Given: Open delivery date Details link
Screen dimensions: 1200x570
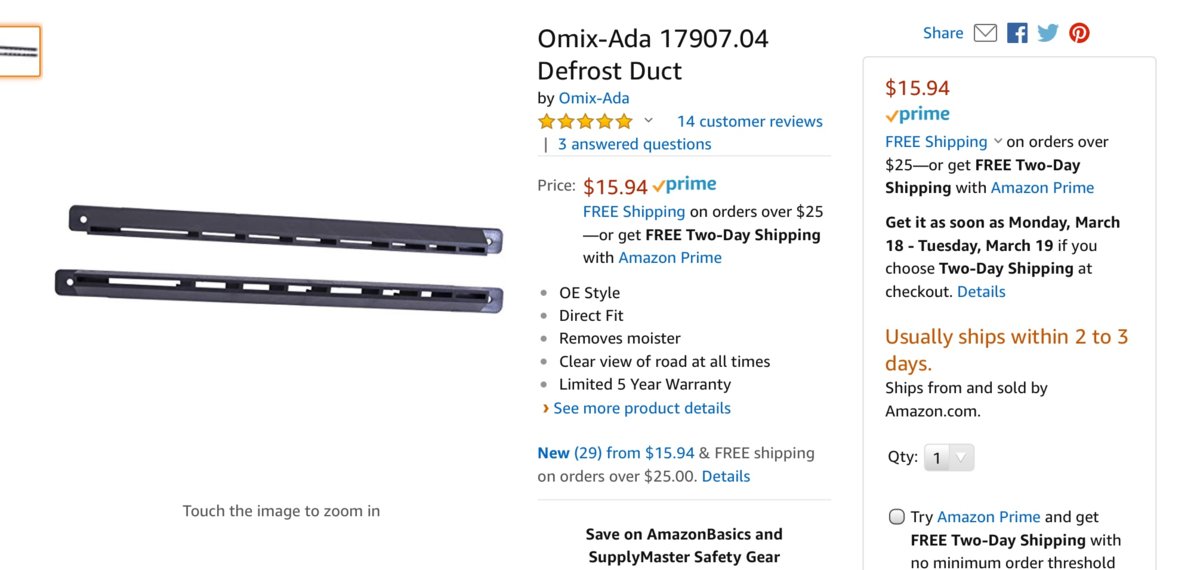Looking at the screenshot, I should 981,292.
